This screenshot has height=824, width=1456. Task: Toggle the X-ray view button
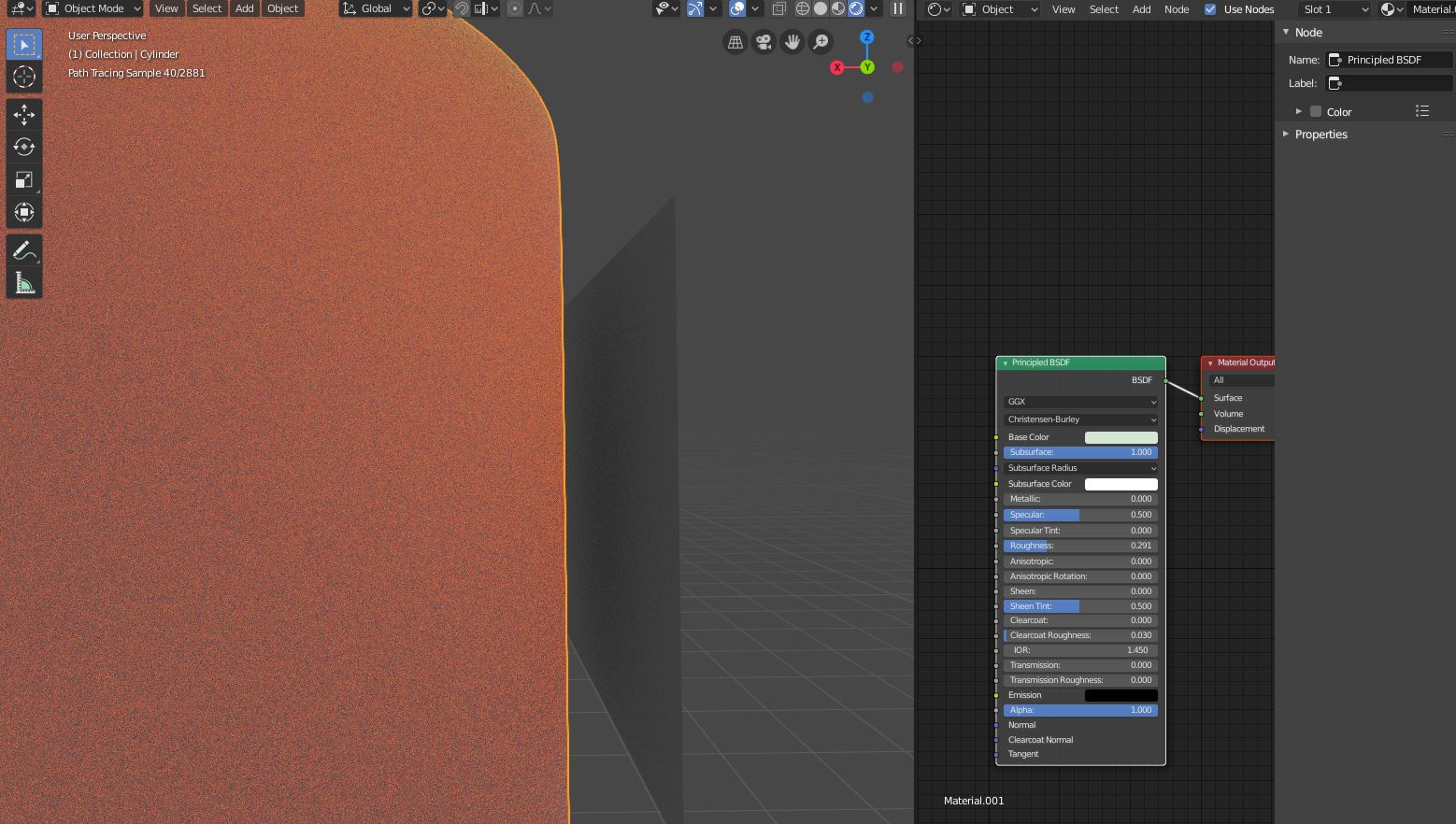click(778, 9)
